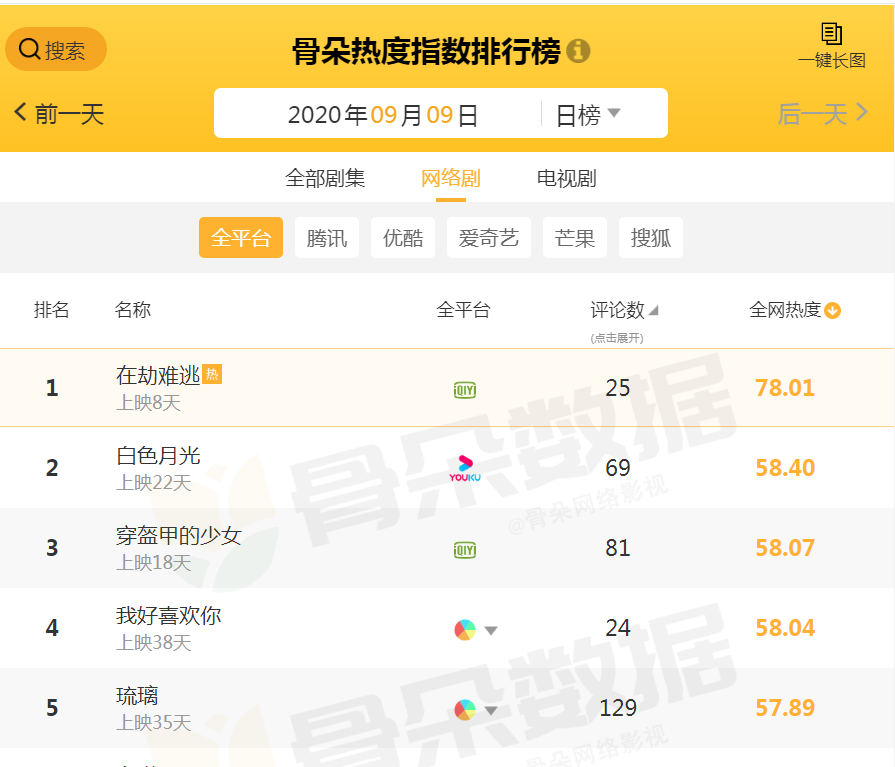Viewport: 895px width, 767px height.
Task: Go to 前一天 previous day
Action: [x=59, y=114]
